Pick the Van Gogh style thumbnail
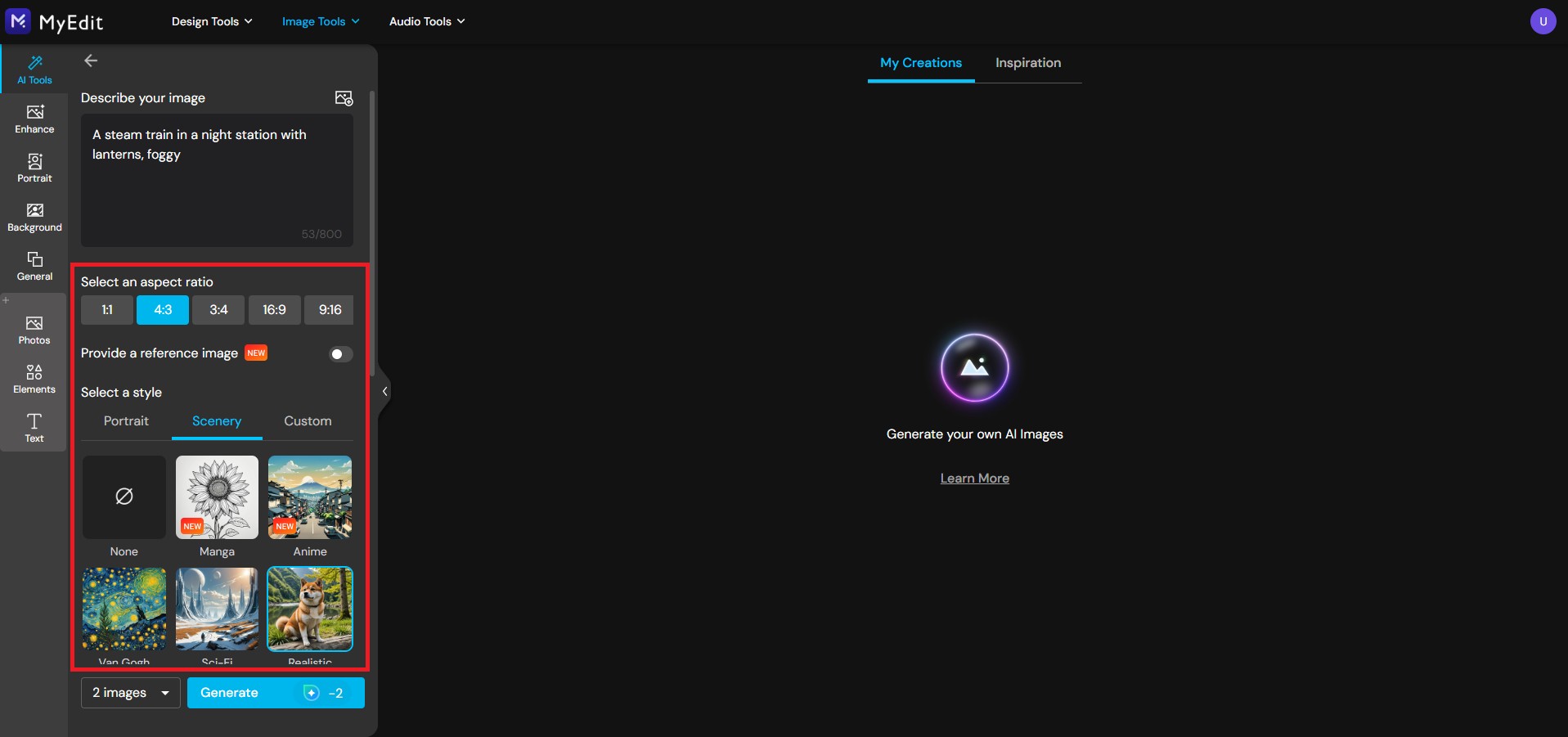The width and height of the screenshot is (1568, 737). 124,609
